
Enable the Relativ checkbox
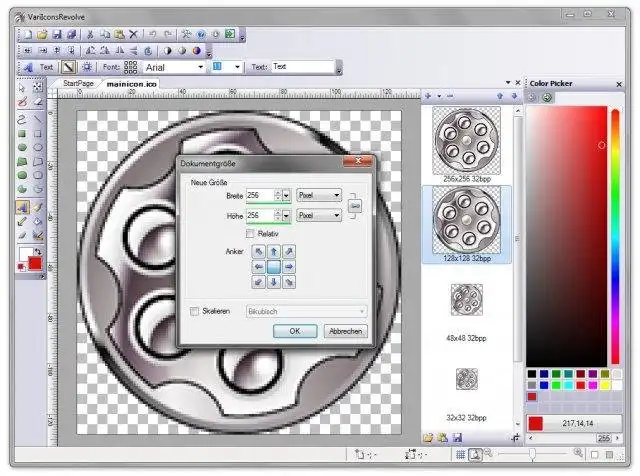tap(250, 234)
